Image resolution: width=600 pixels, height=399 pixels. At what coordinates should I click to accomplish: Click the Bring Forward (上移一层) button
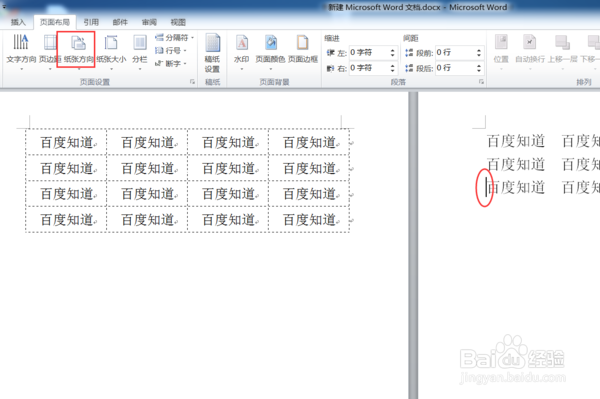pos(562,52)
